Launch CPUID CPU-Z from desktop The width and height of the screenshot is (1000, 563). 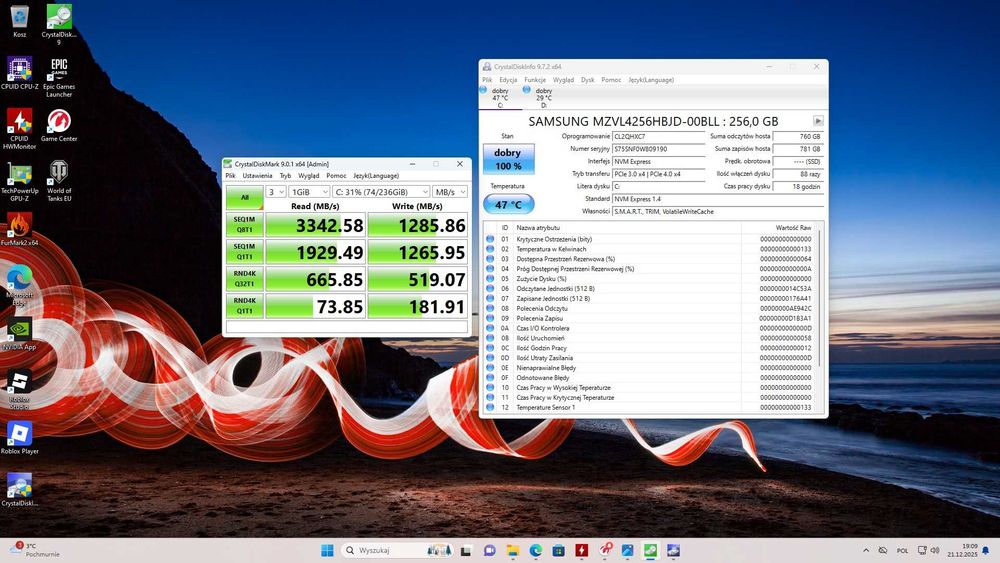[20, 73]
